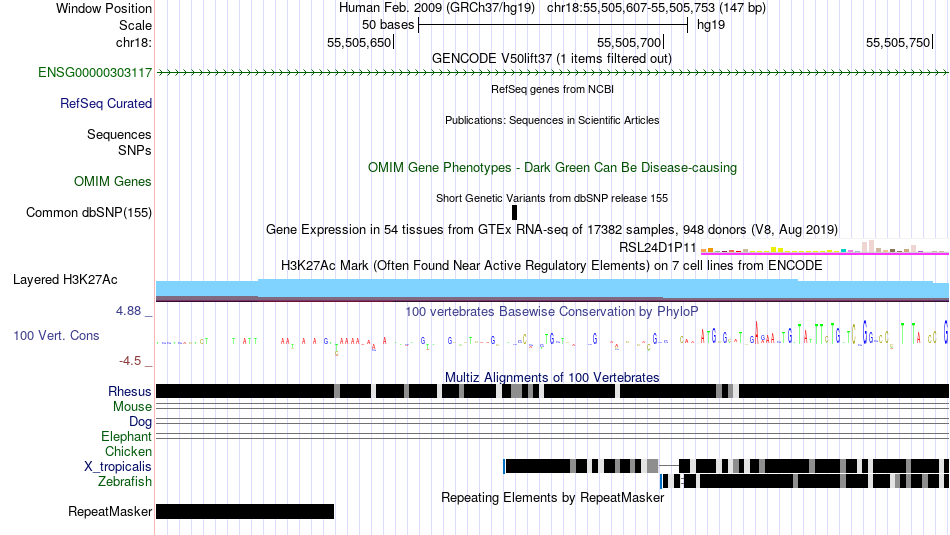Click the 100 vertebrates PhyloP conservation title
The width and height of the screenshot is (950, 535).
coord(551,311)
